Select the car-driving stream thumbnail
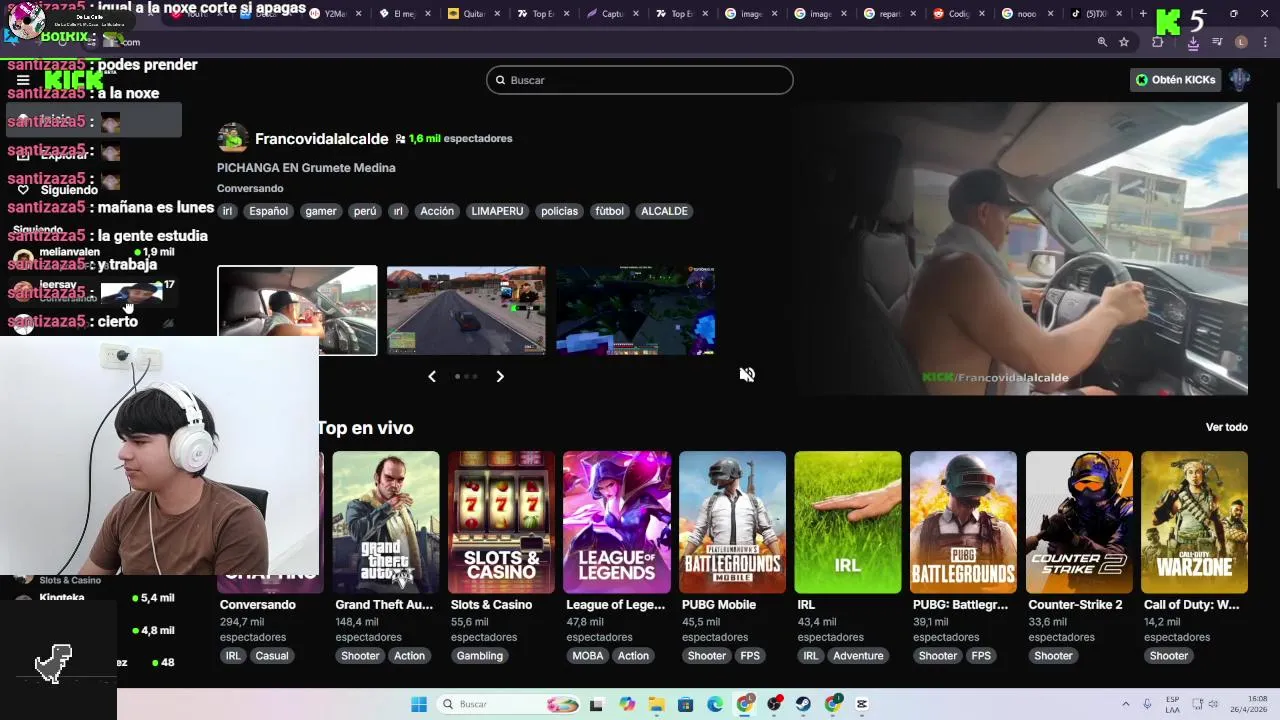This screenshot has width=1280, height=720. [297, 310]
